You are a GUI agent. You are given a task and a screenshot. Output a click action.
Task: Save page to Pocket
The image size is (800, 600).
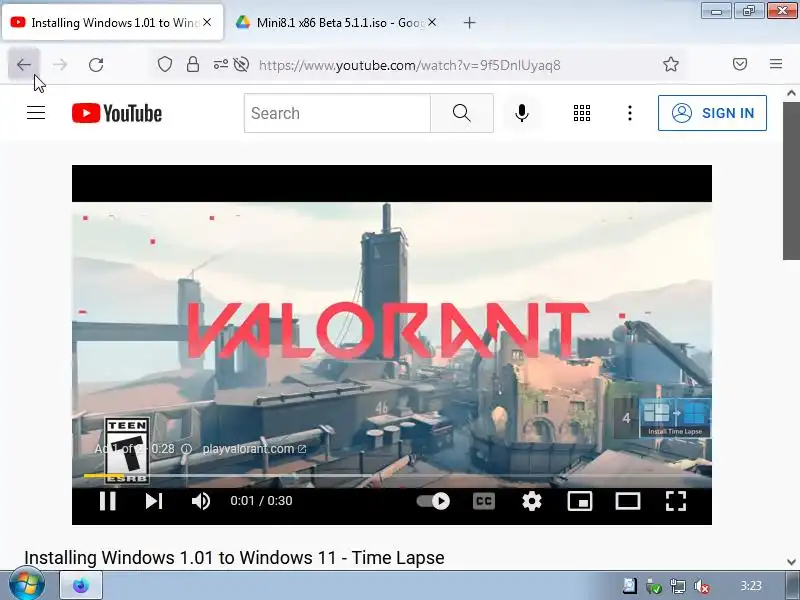click(740, 64)
